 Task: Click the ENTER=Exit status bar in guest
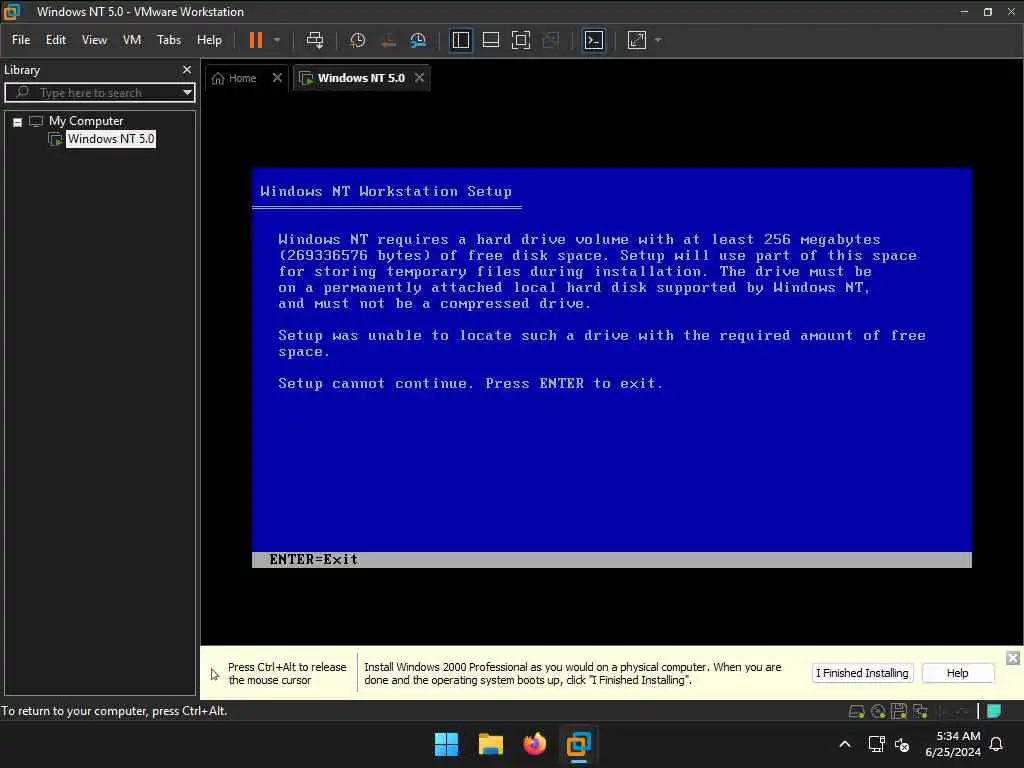pos(611,560)
